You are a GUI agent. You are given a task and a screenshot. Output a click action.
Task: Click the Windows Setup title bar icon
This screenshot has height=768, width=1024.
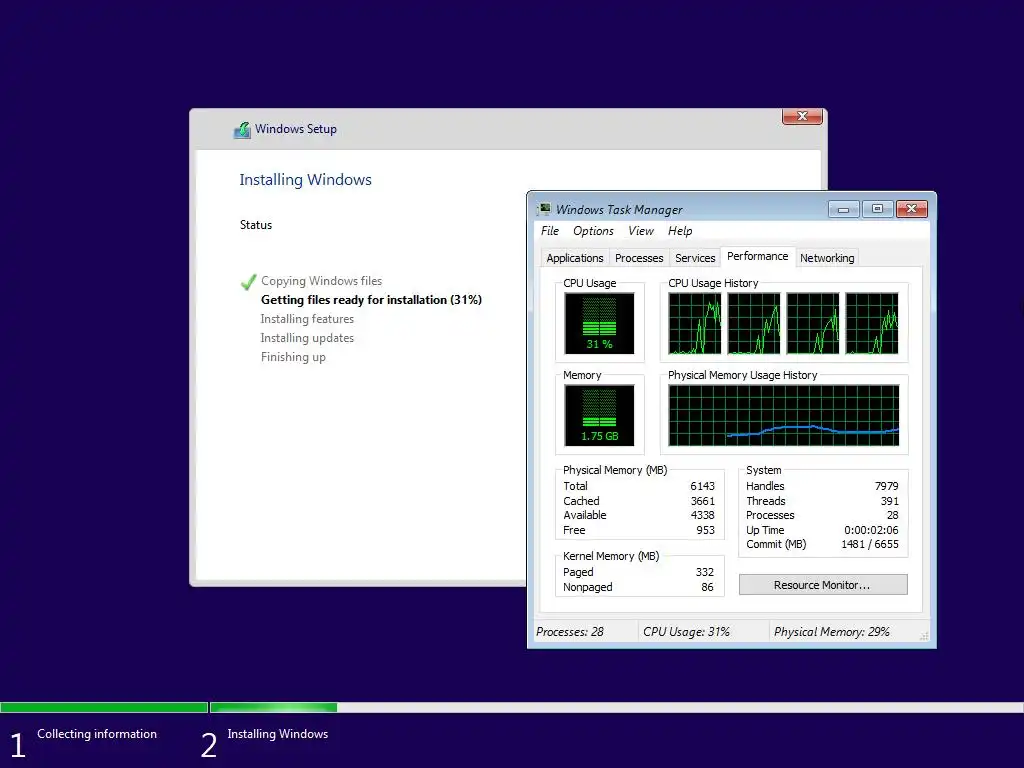(x=242, y=130)
